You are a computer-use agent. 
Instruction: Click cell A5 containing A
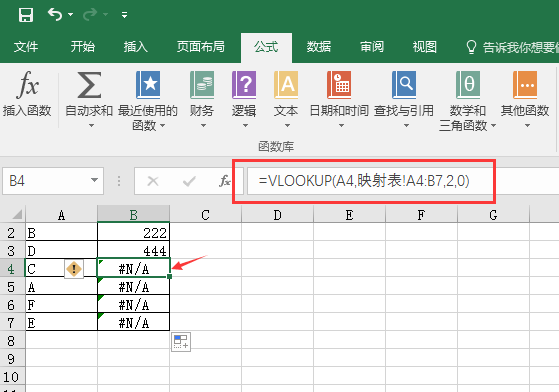[61, 286]
